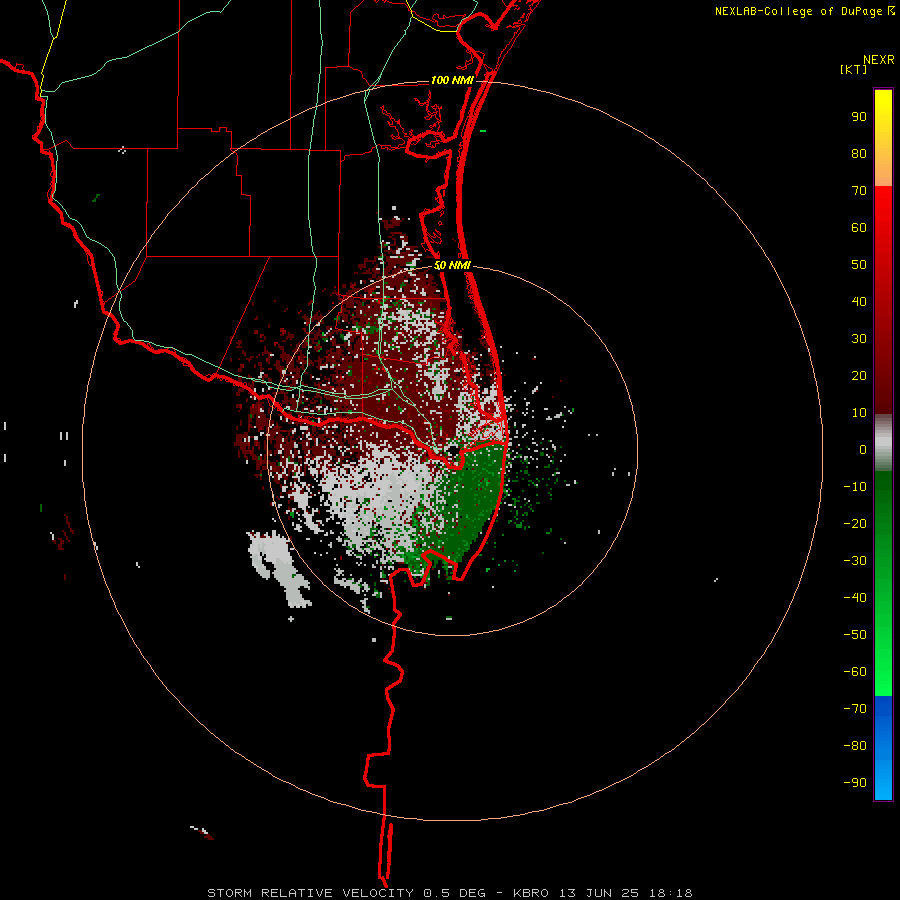Click the -90 value on the velocity scale
900x900 pixels.
pyautogui.click(x=855, y=783)
